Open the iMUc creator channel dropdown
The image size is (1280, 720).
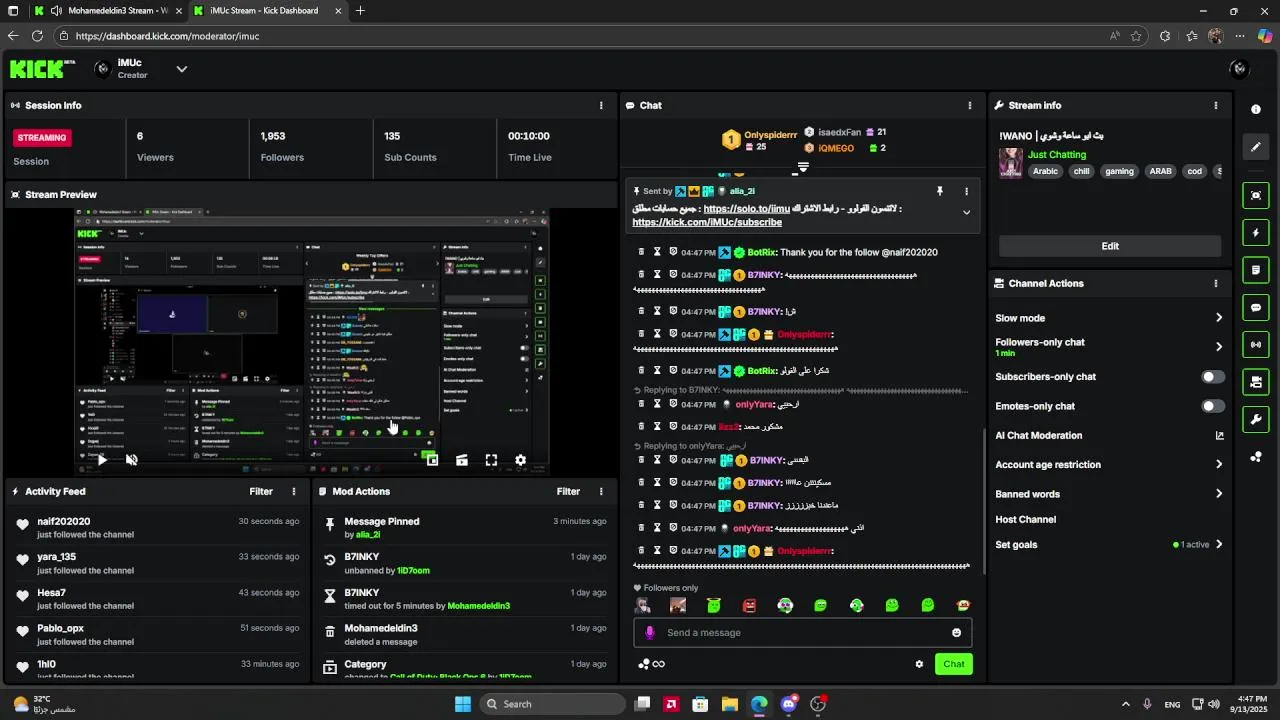[181, 69]
